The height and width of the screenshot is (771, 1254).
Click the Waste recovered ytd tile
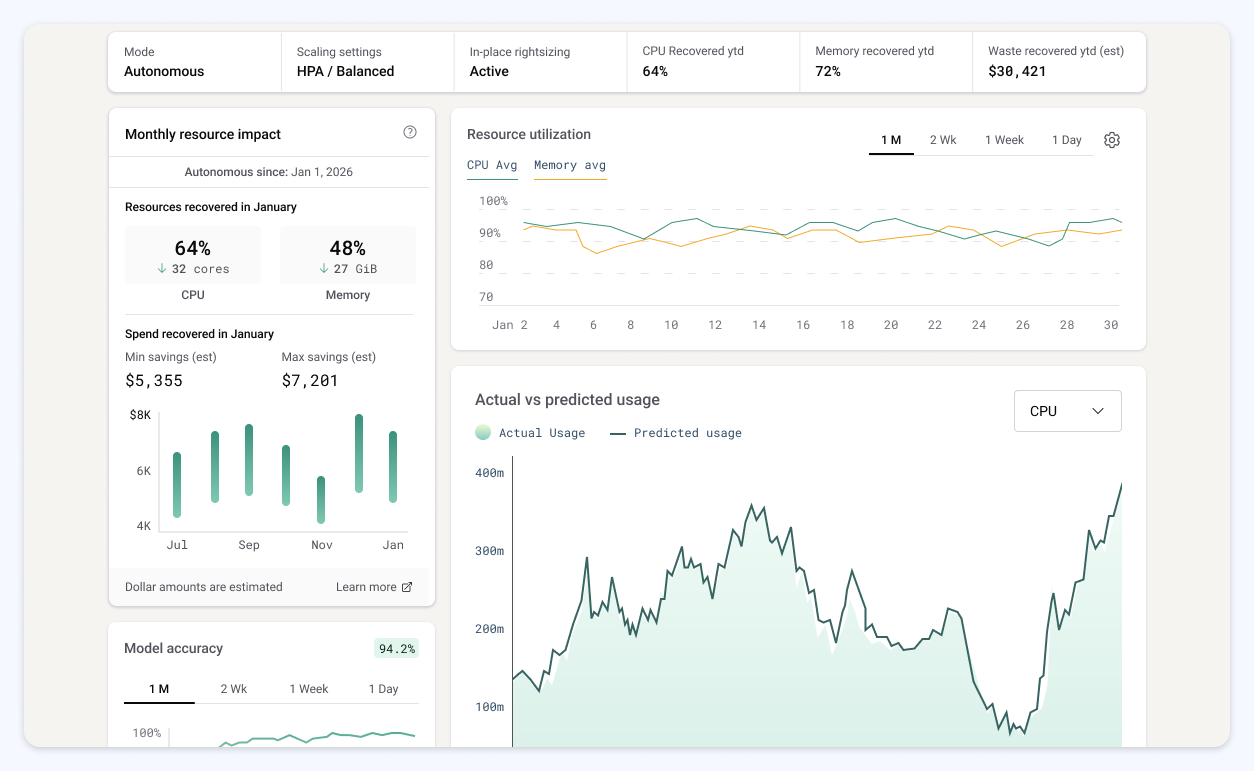(1059, 61)
